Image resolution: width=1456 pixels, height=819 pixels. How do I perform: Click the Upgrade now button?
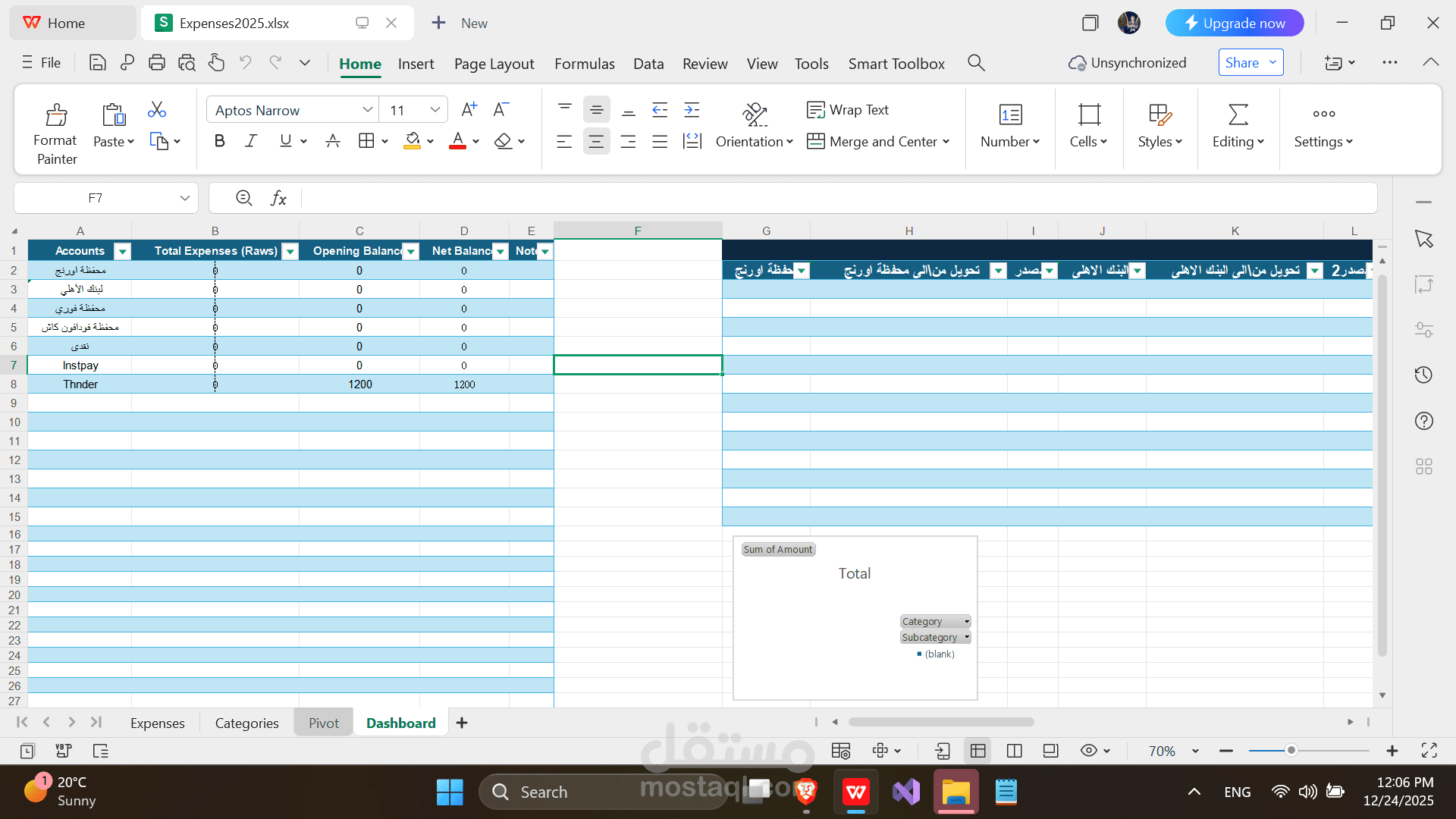(1235, 23)
